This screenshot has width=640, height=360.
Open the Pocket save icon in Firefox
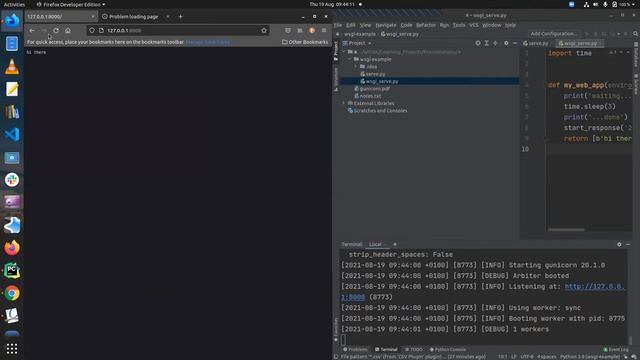coord(288,31)
